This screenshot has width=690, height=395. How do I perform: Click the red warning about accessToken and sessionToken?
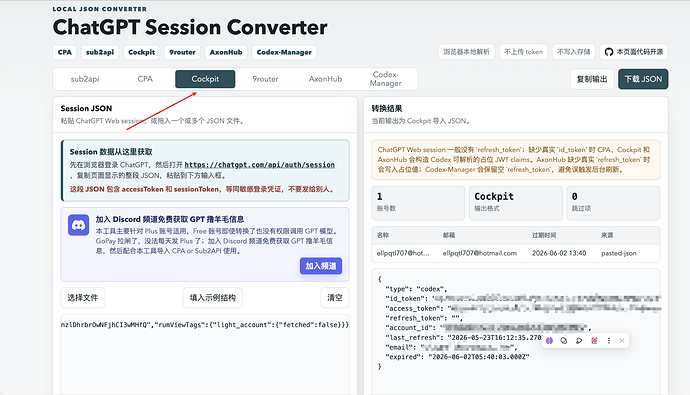coord(202,189)
